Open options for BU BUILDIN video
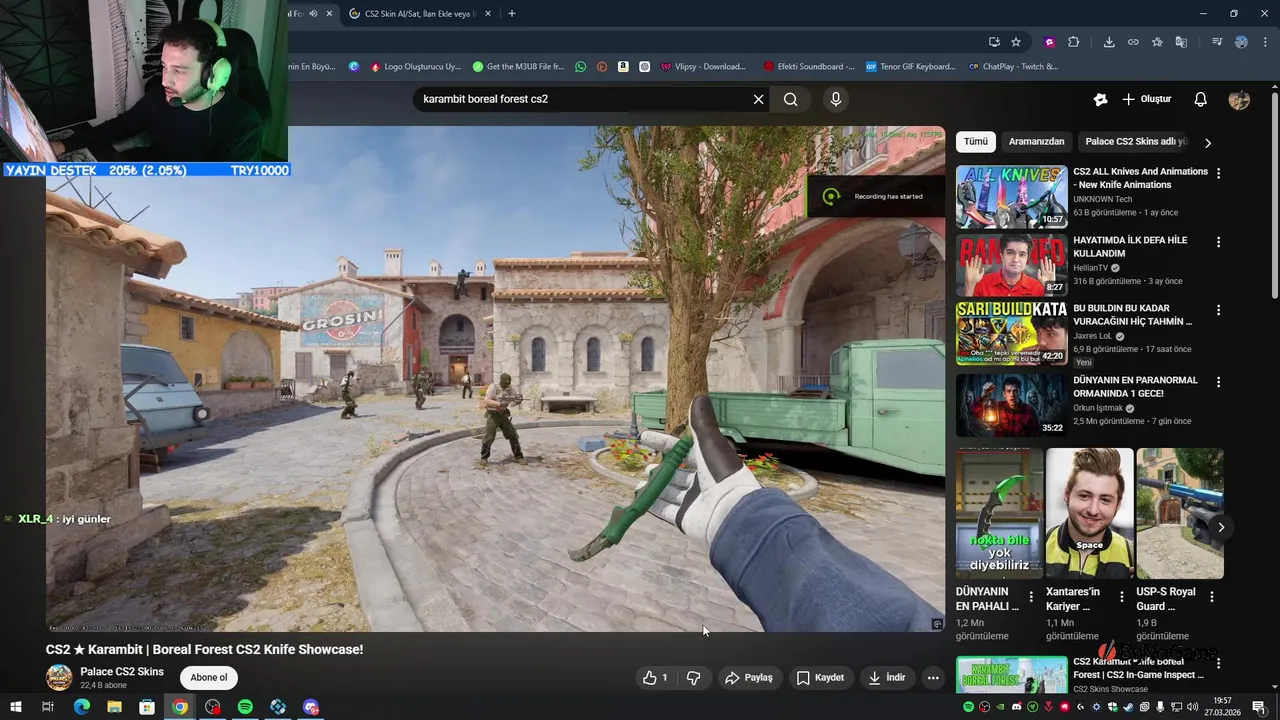The width and height of the screenshot is (1280, 720). 1218,310
